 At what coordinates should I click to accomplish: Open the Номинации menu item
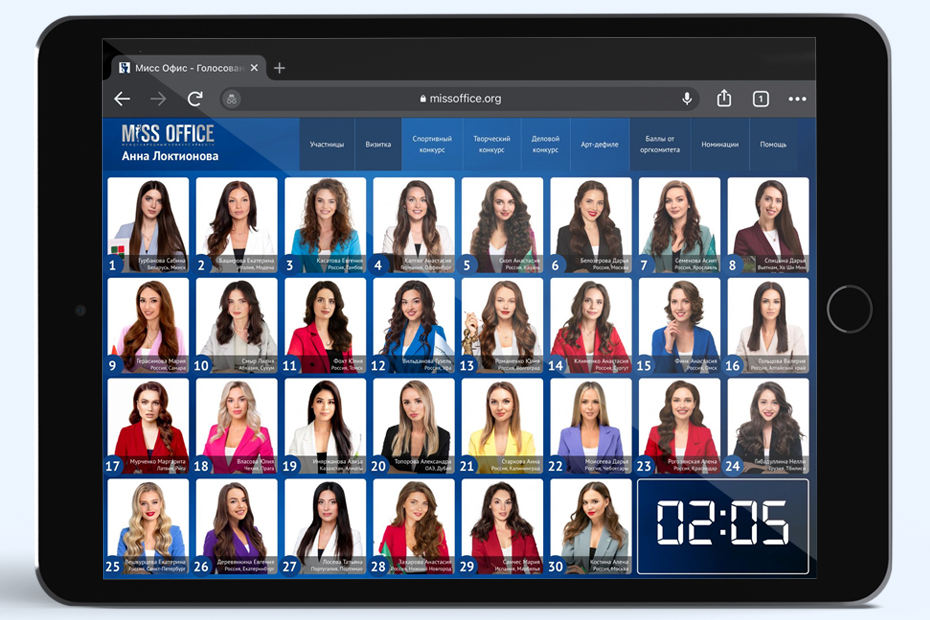[x=720, y=144]
